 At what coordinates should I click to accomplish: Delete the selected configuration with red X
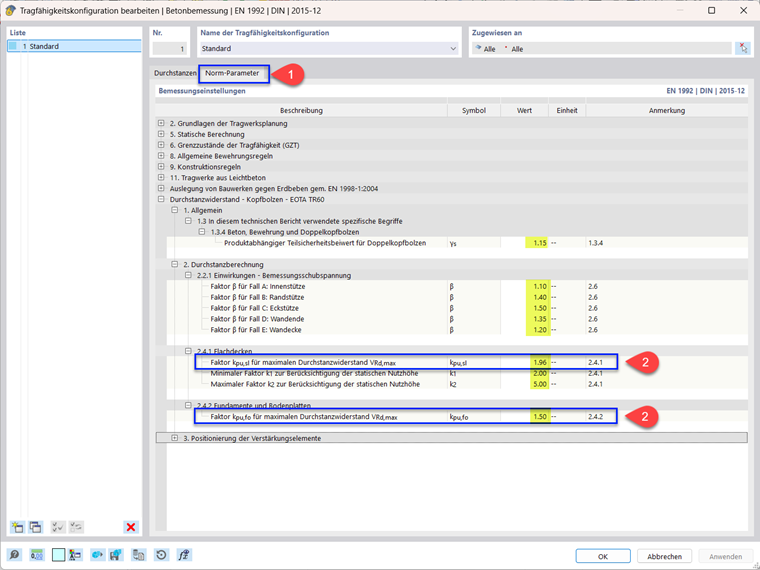[x=131, y=527]
